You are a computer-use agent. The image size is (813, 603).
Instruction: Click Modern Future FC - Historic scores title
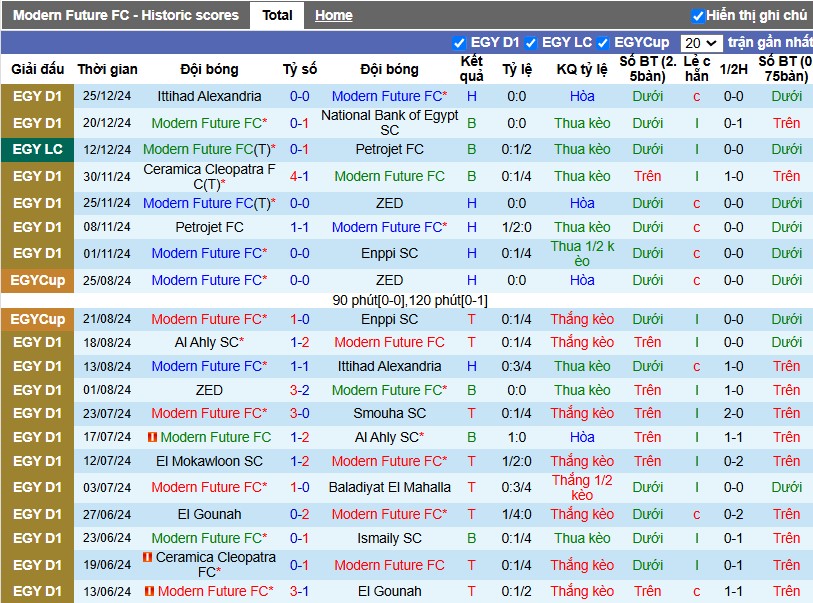tap(126, 16)
